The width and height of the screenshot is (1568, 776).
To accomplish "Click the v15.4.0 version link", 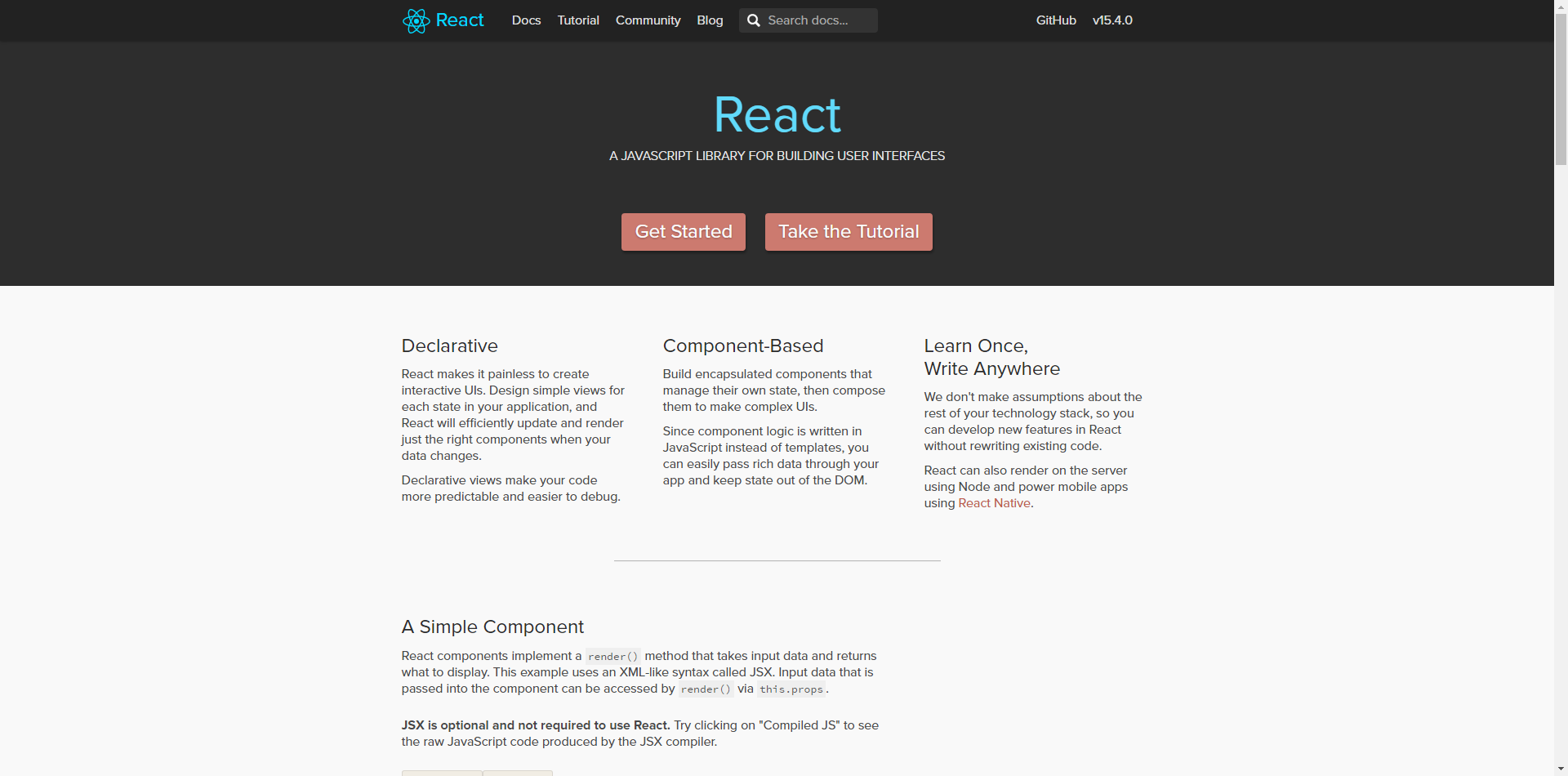I will pos(1112,20).
